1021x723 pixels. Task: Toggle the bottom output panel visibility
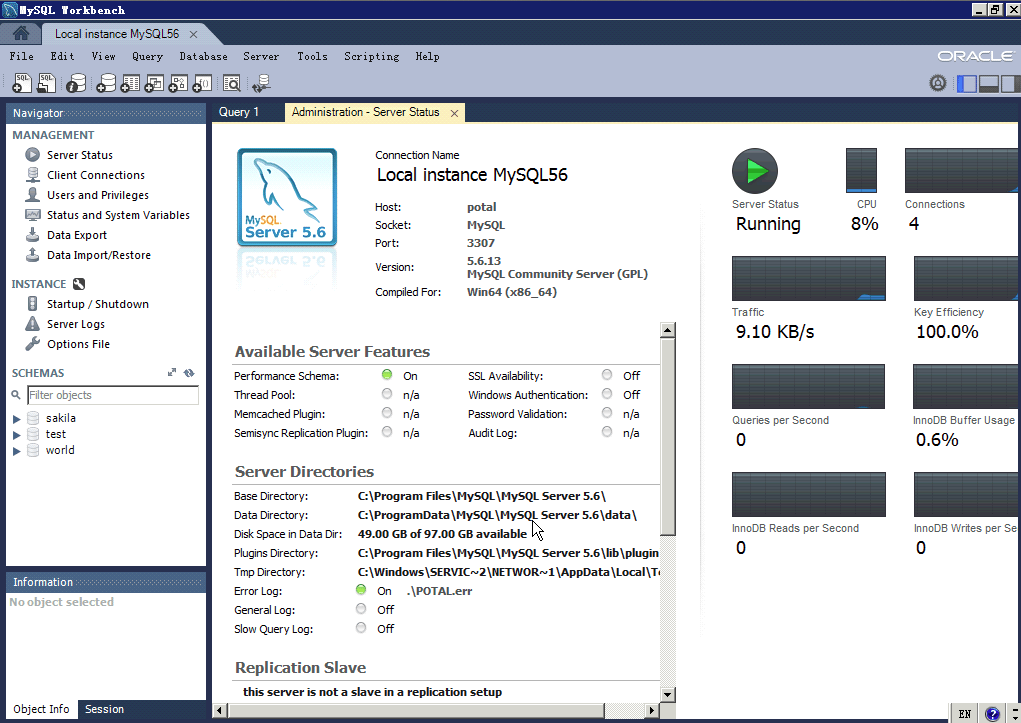click(988, 83)
